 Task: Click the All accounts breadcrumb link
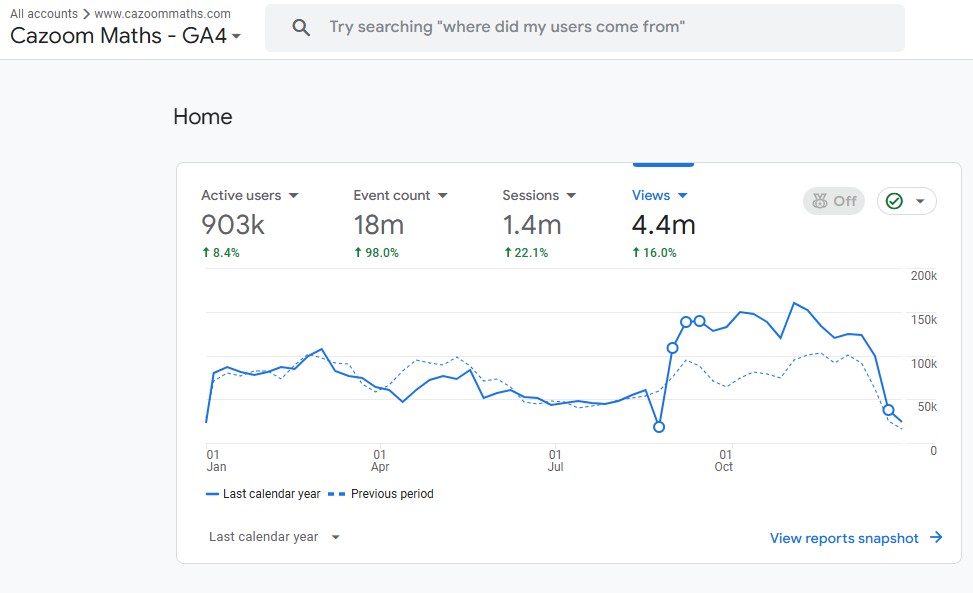(x=43, y=14)
